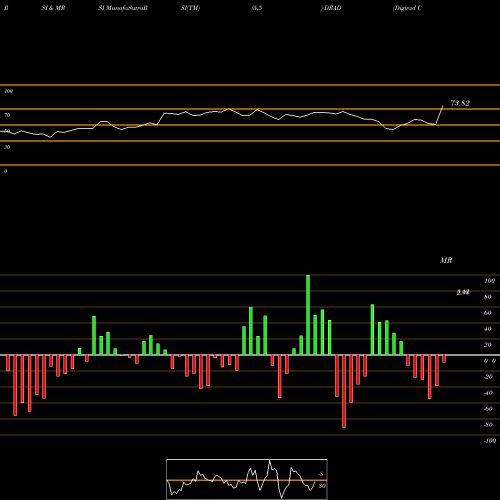Click the RSI axis label 100 on left

(x=8, y=91)
